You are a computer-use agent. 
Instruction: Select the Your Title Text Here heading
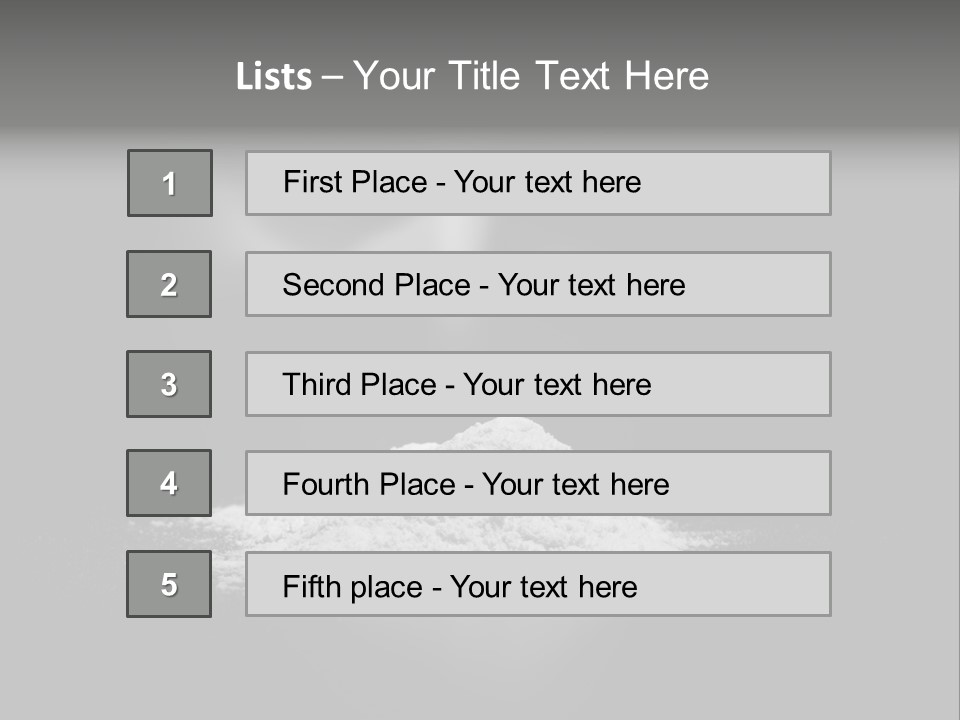(531, 76)
